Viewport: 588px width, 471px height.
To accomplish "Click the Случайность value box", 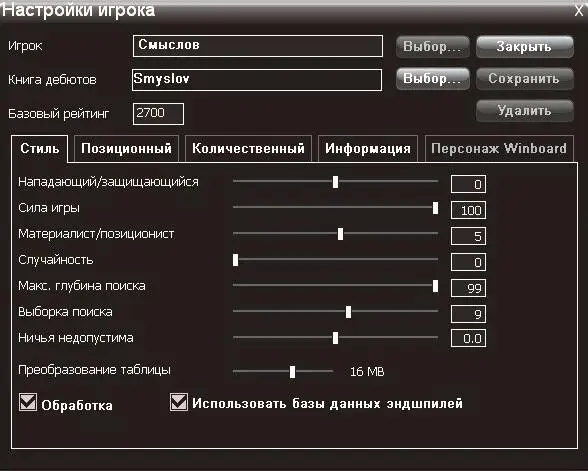I will coord(468,262).
